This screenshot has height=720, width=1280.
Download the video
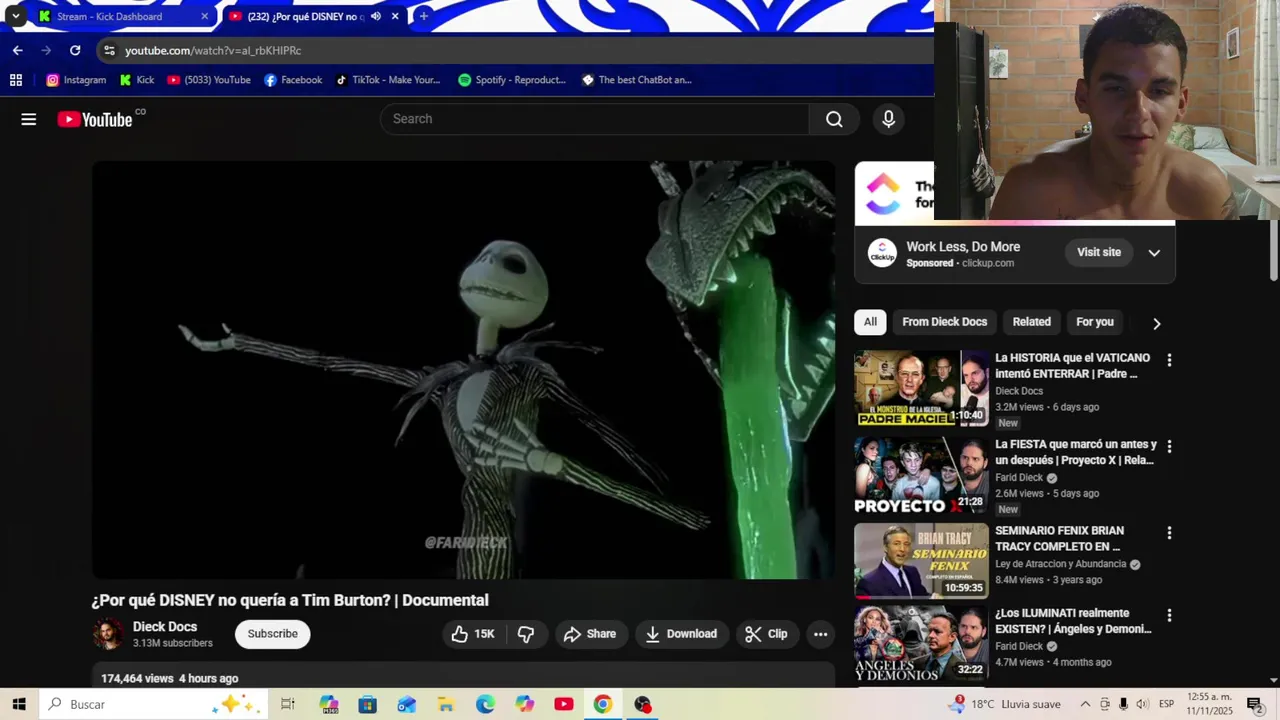(681, 634)
